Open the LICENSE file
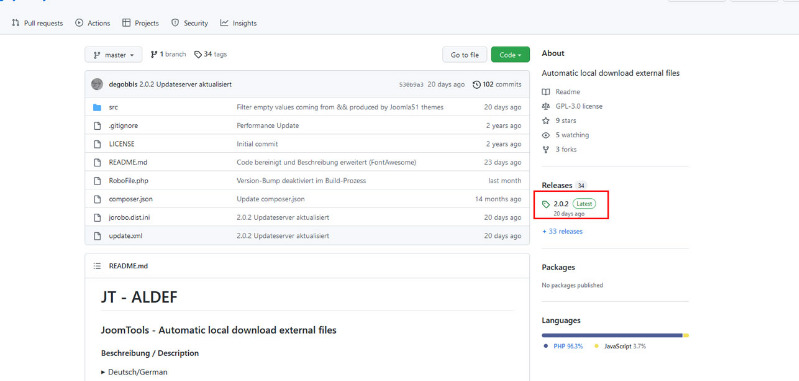This screenshot has height=381, width=799. coord(122,144)
